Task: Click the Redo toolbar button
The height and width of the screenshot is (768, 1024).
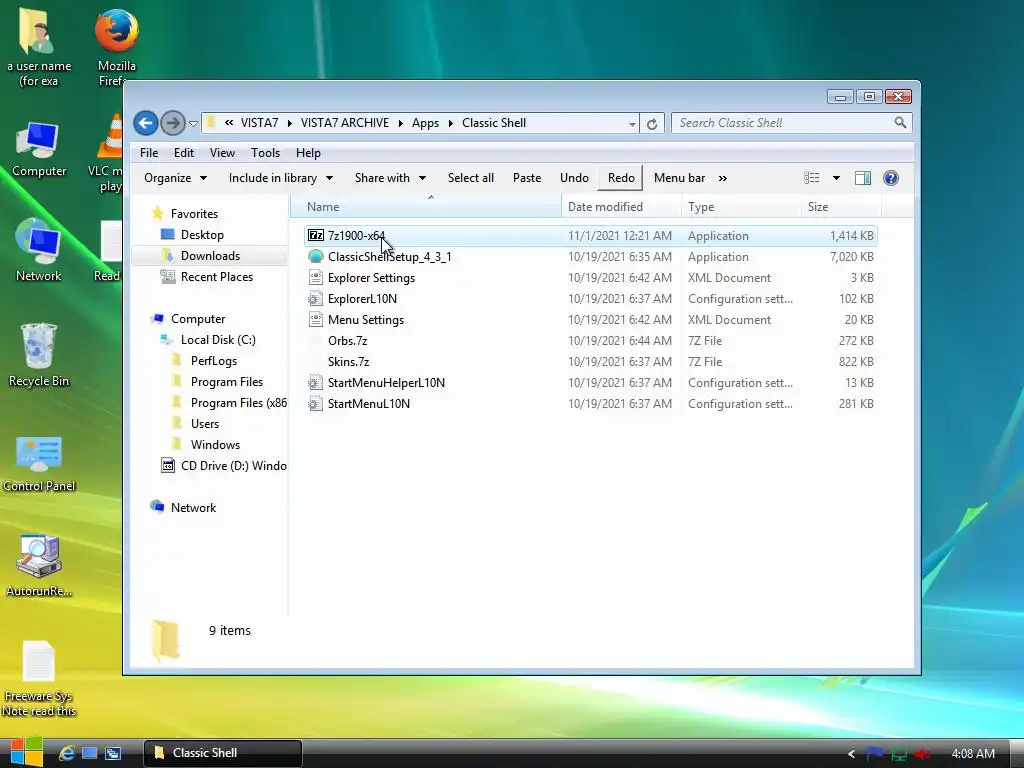Action: pos(620,178)
